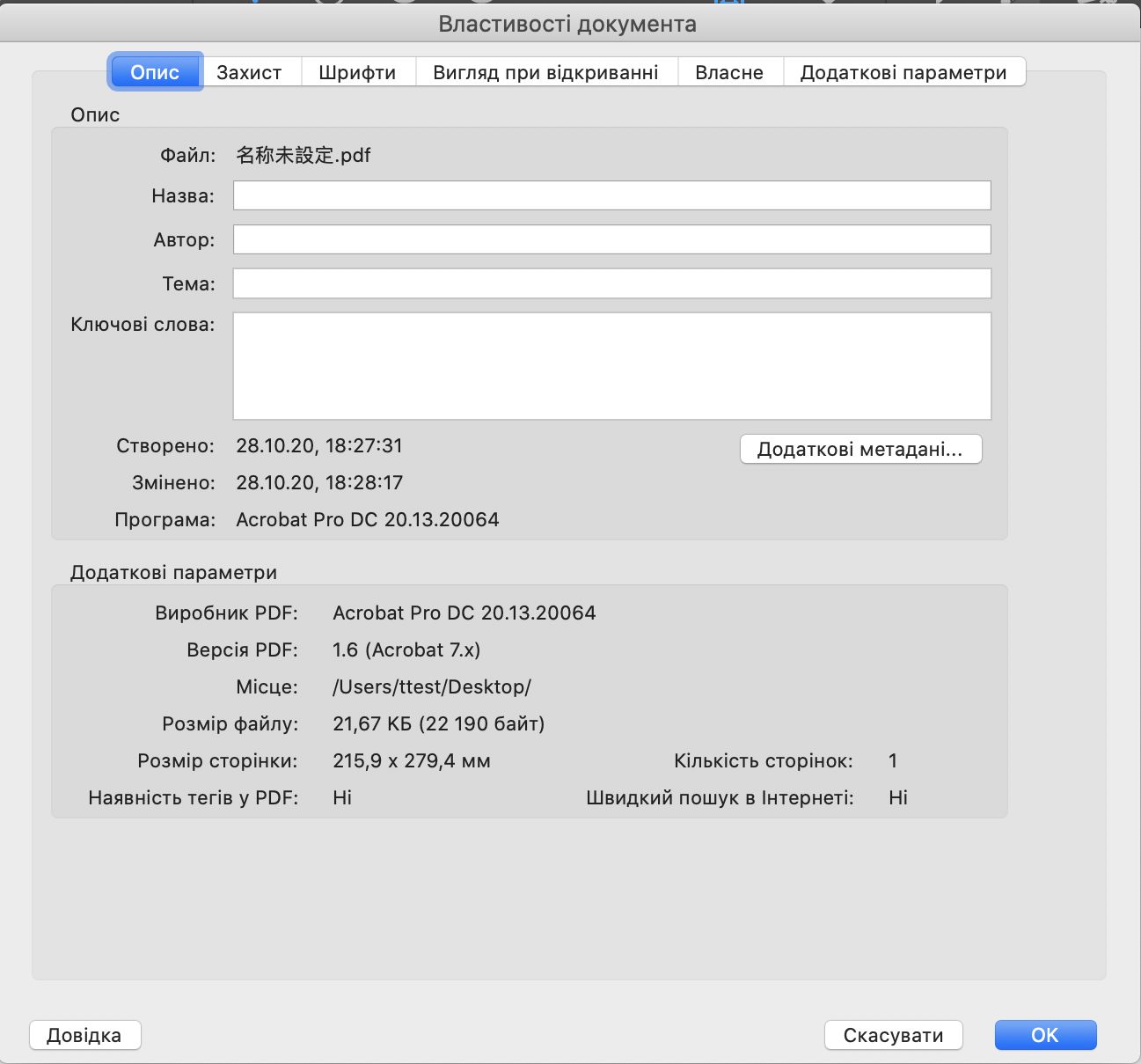Click the Виробник PDF value Acrobat Pro DC

click(464, 613)
